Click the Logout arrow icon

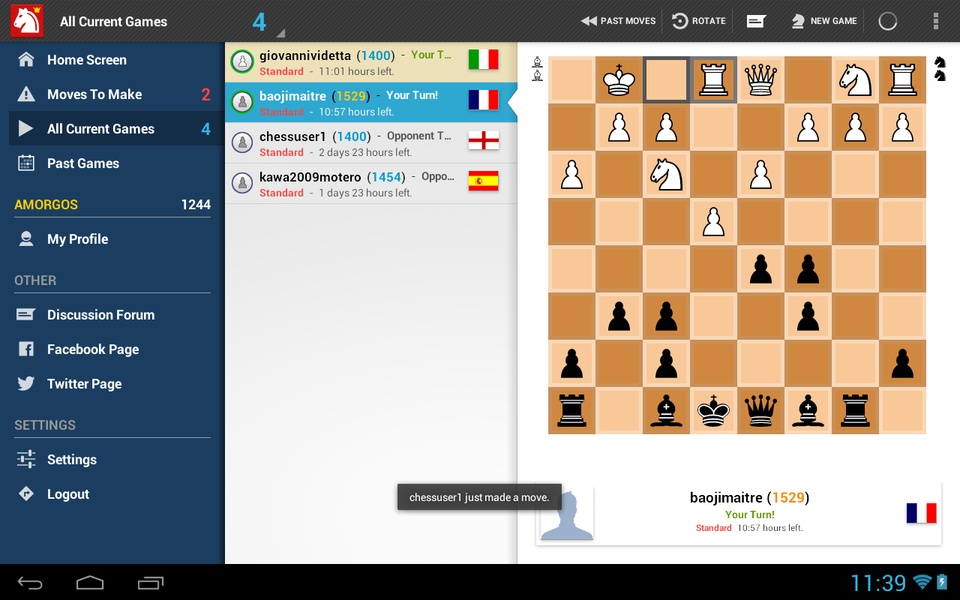tap(26, 493)
